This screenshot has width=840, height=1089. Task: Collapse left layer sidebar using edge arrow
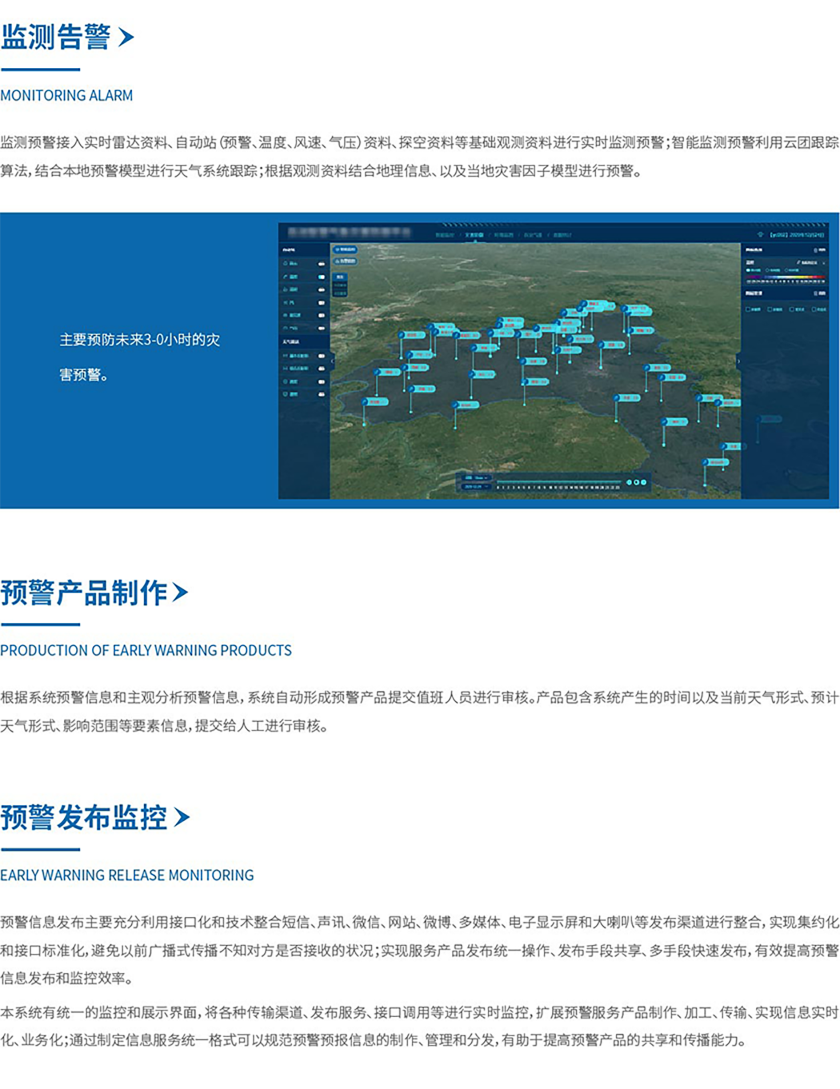pos(332,361)
